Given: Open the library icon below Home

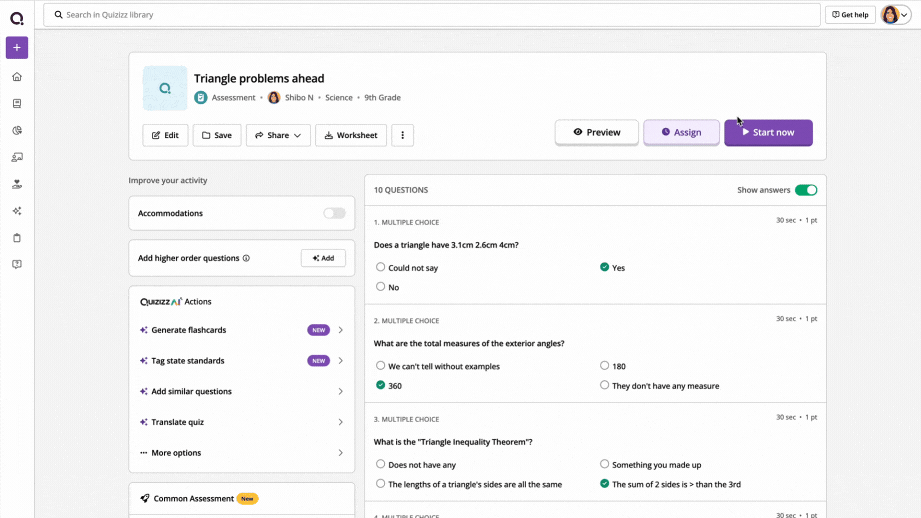Looking at the screenshot, I should pos(17,103).
